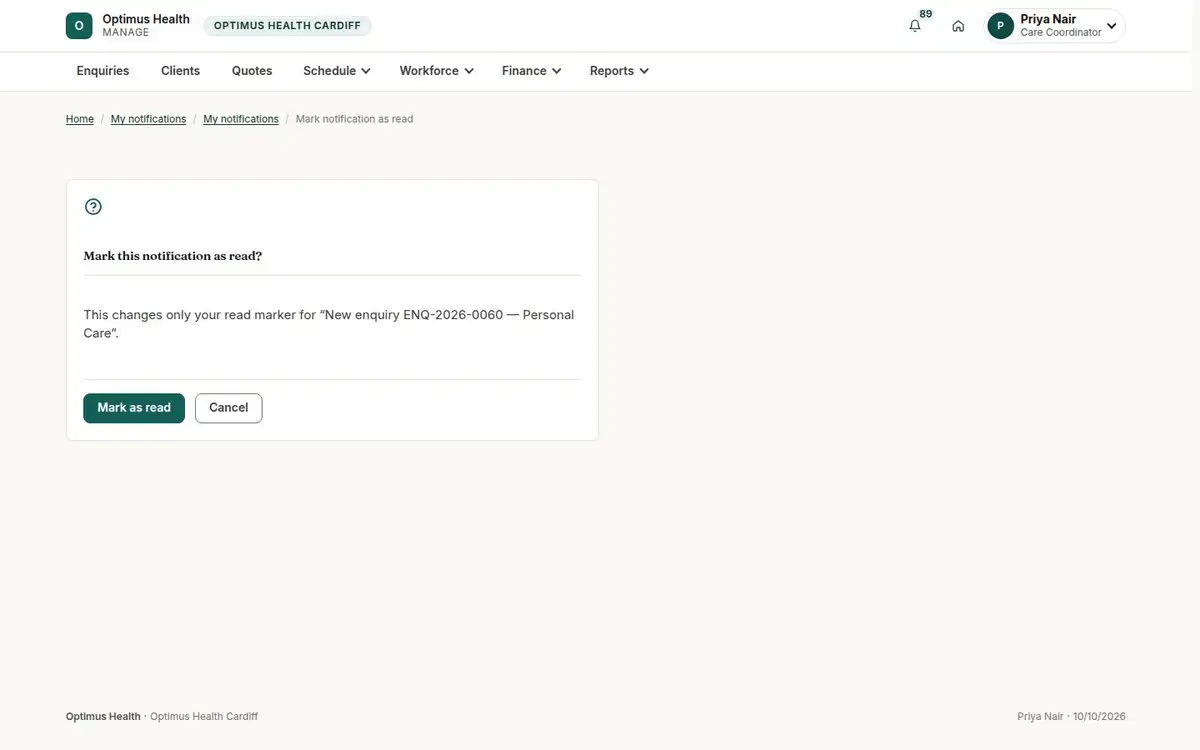Confirm with Mark as read button
Viewport: 1200px width, 750px height.
click(134, 408)
